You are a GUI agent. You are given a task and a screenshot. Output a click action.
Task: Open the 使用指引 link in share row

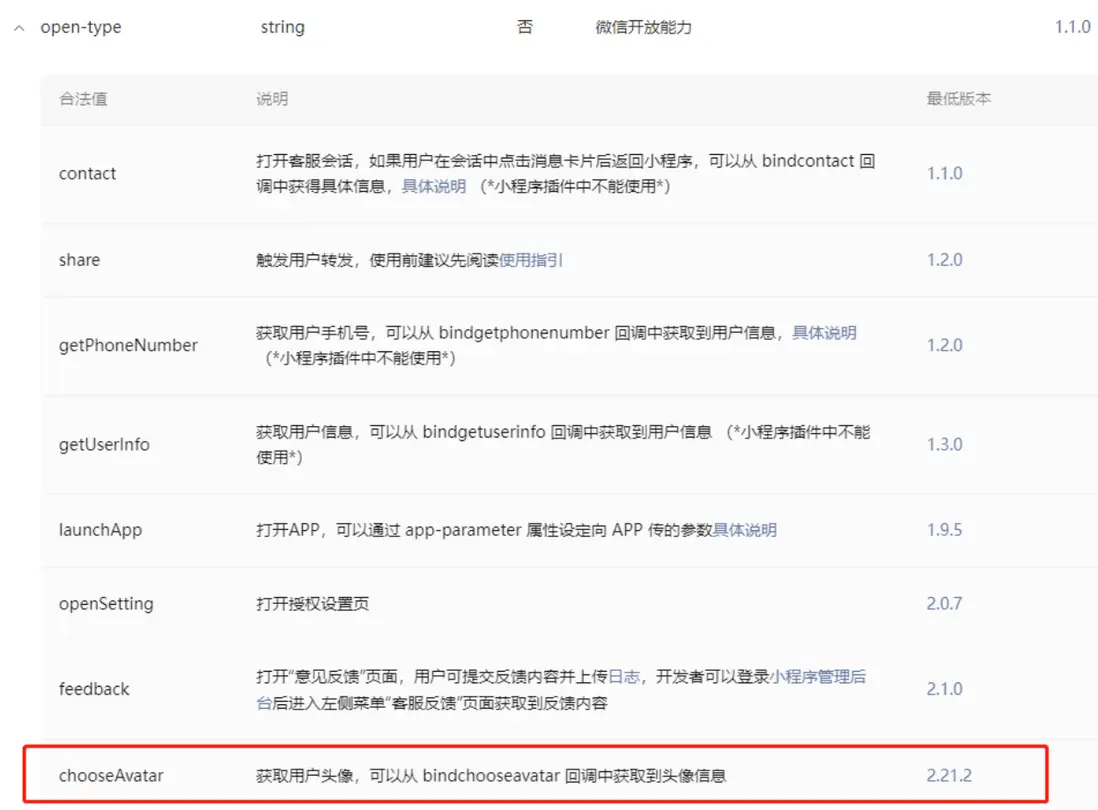coord(531,260)
